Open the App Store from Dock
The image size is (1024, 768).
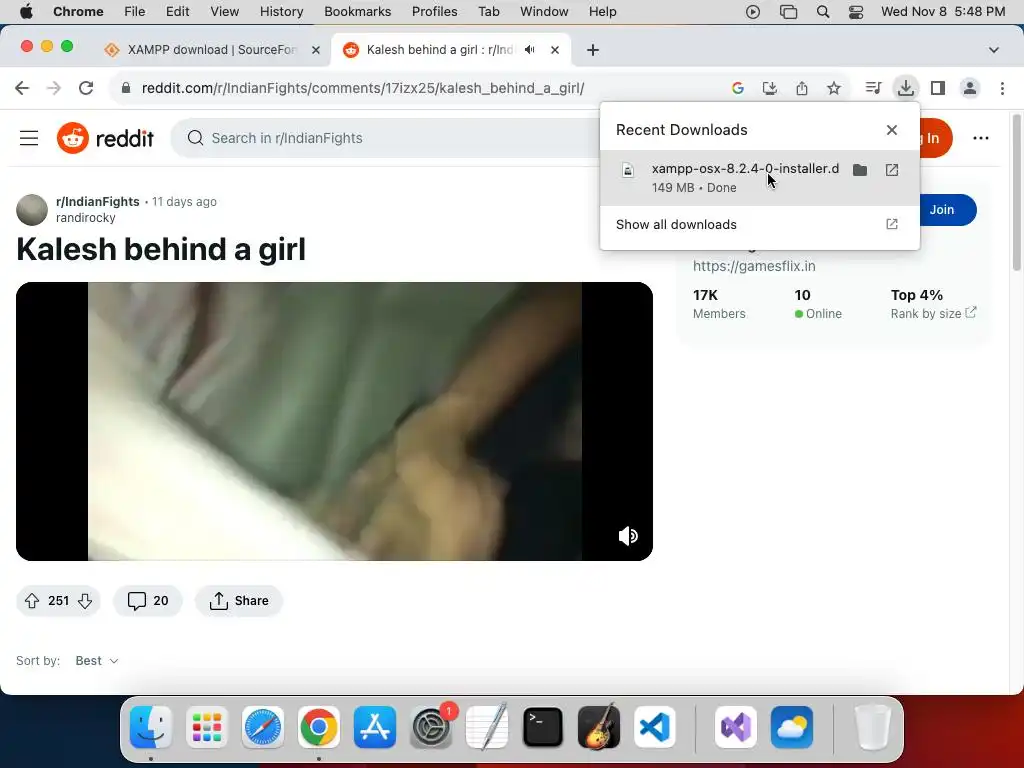(x=375, y=727)
